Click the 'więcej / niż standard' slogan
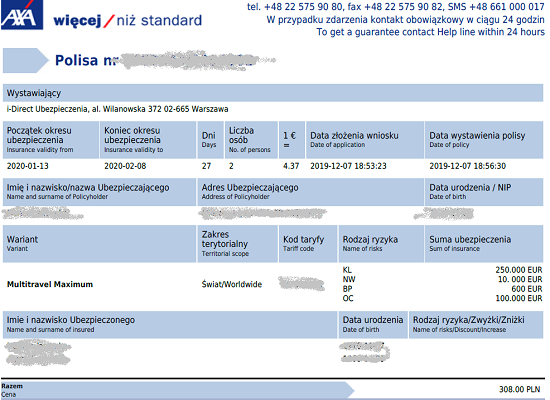This screenshot has width=550, height=400. tap(128, 21)
